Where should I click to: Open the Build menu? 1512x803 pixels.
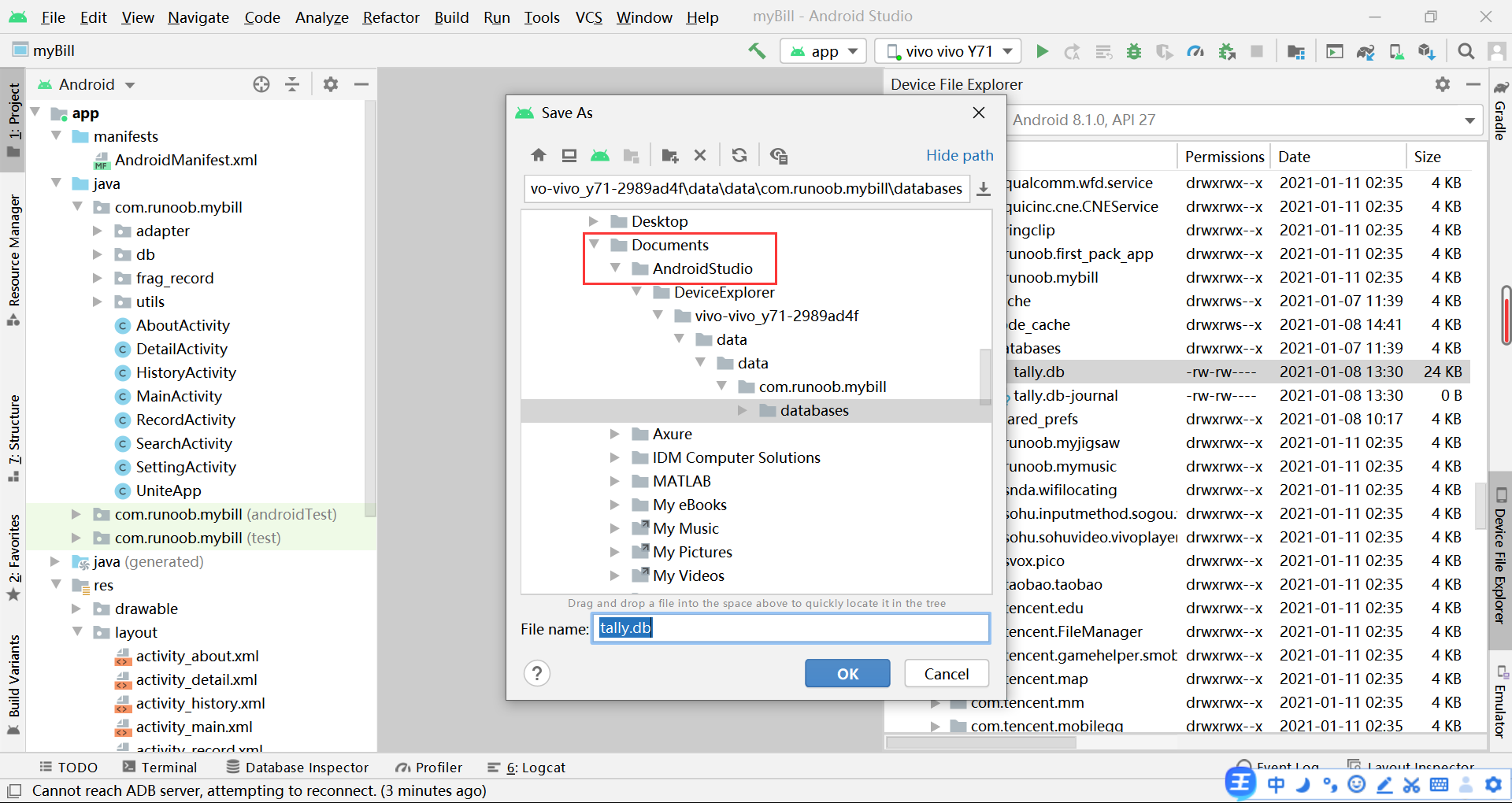coord(451,17)
